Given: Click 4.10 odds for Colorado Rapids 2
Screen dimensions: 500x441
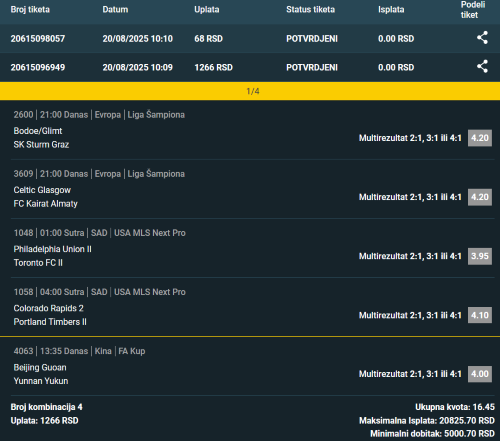Looking at the screenshot, I should pyautogui.click(x=480, y=315).
